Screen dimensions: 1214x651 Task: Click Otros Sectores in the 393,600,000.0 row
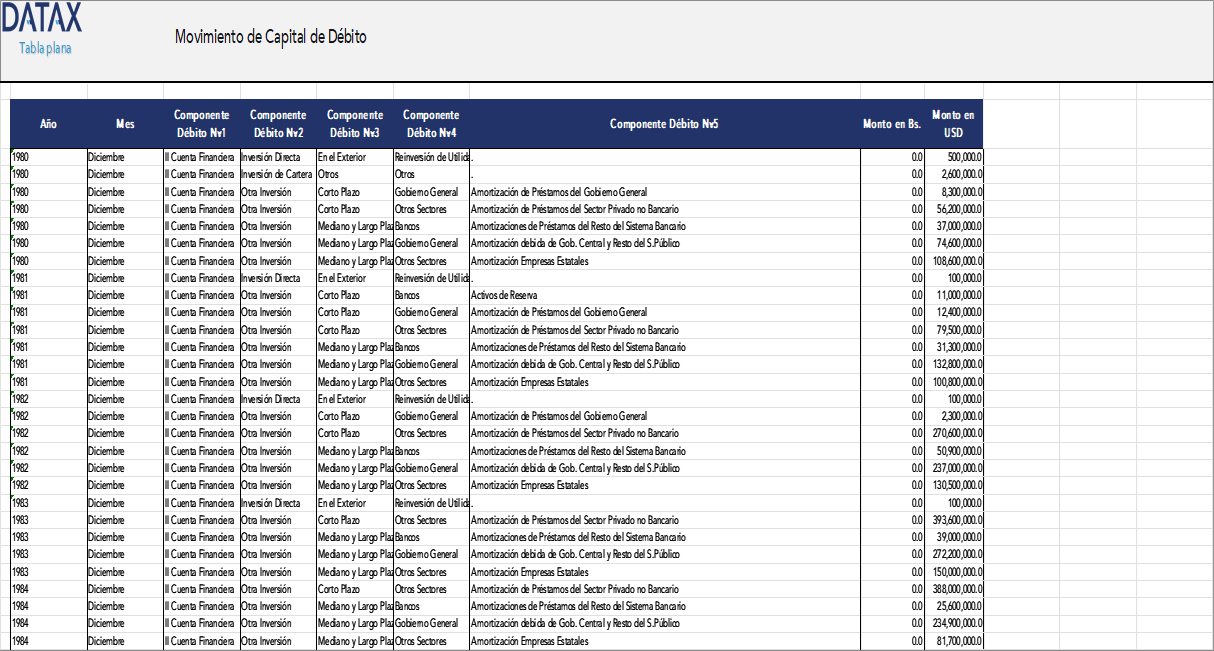coord(431,520)
